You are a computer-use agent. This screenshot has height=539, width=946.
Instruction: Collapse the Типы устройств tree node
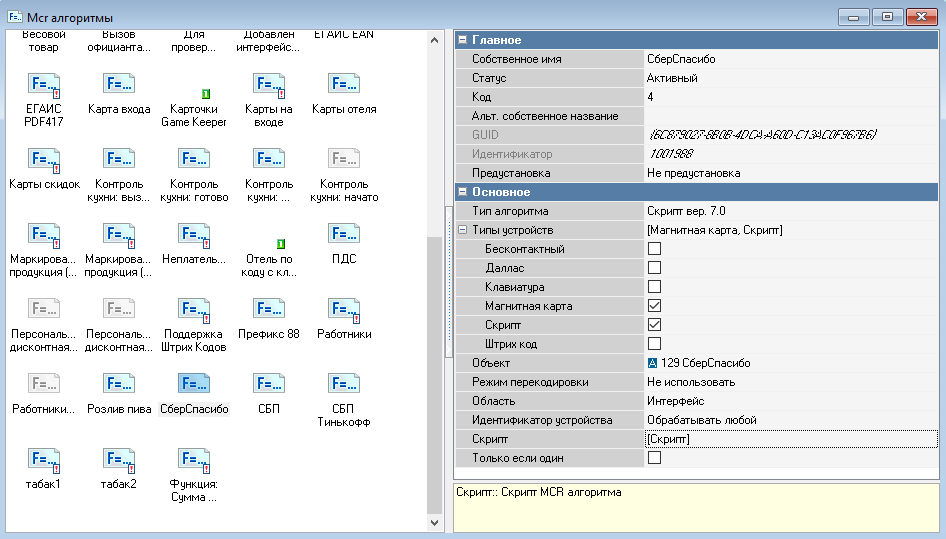(463, 230)
